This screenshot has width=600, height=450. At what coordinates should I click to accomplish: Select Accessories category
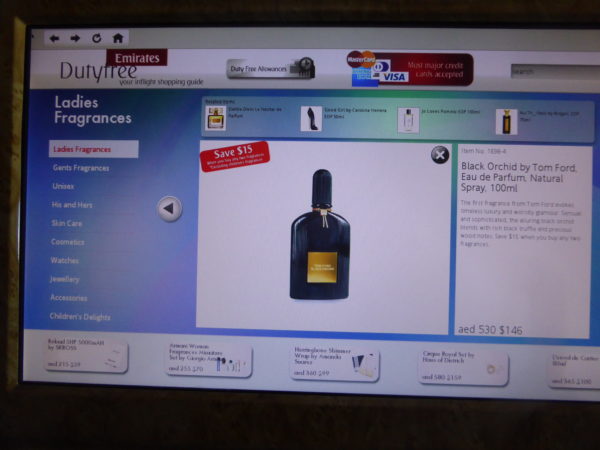click(x=68, y=298)
